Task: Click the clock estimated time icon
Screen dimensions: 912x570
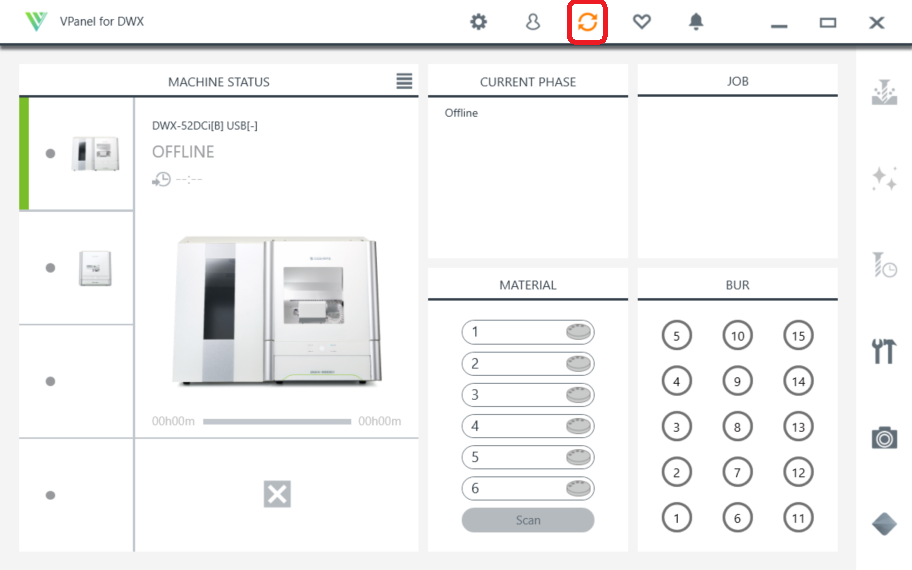Action: click(161, 179)
